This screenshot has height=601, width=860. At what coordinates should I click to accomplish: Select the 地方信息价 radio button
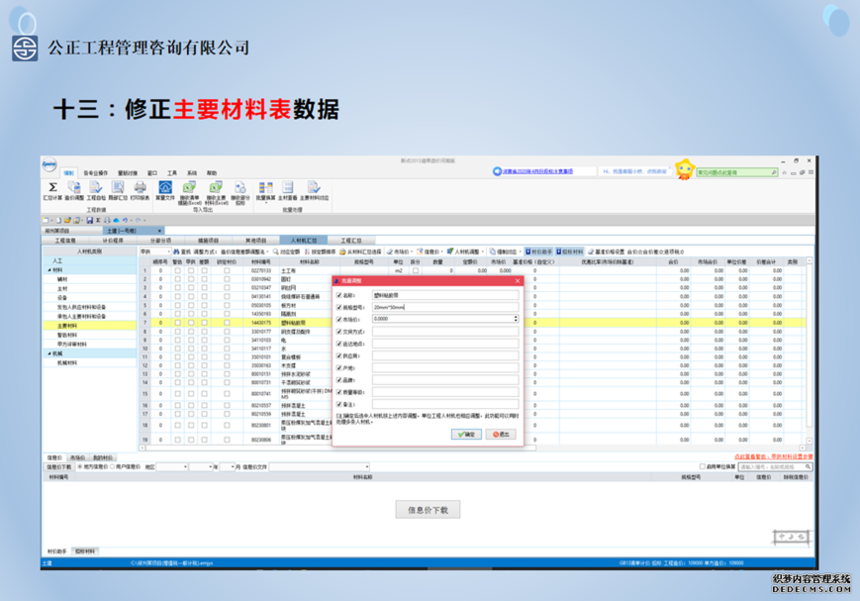(x=78, y=466)
